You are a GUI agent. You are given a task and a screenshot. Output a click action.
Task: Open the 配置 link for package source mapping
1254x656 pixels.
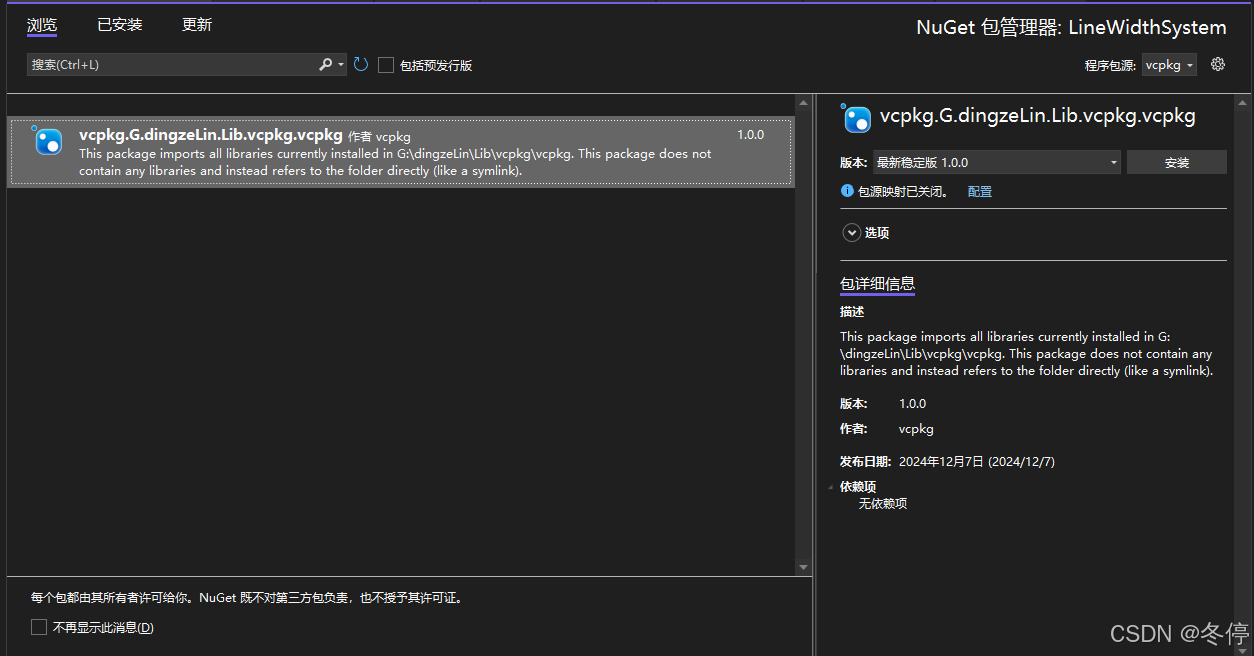click(979, 190)
